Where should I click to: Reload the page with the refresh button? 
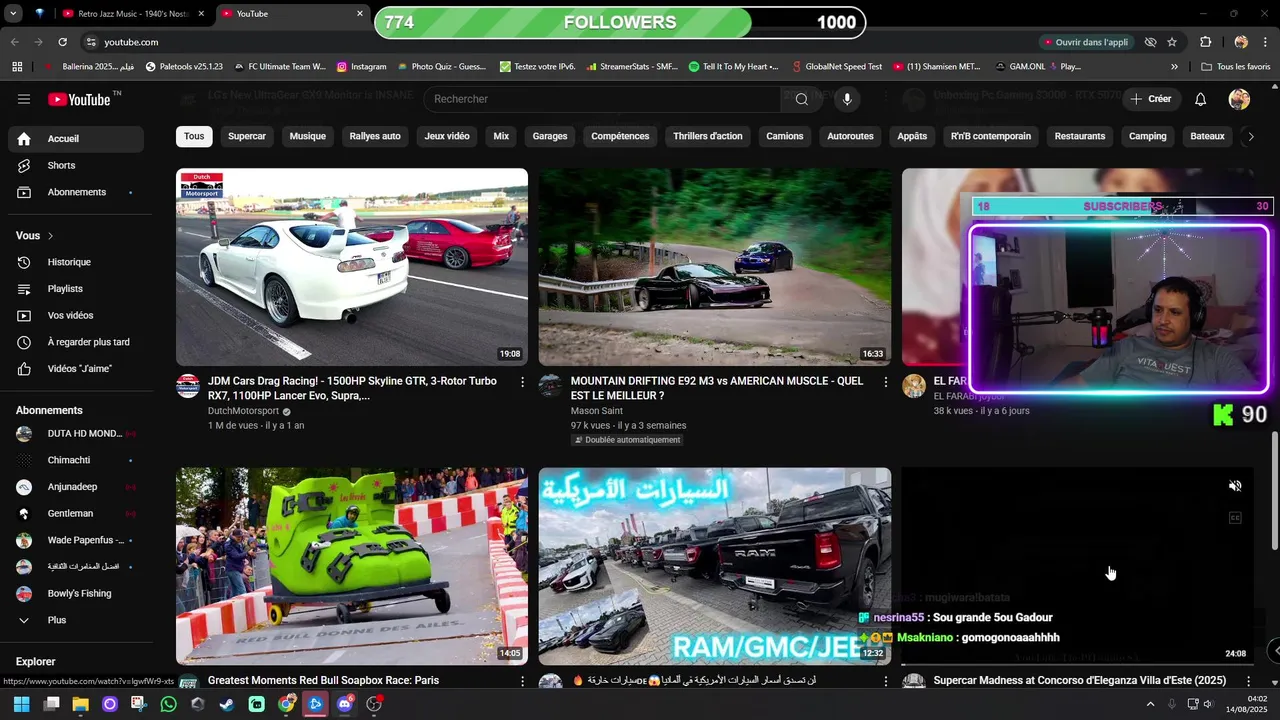point(62,42)
